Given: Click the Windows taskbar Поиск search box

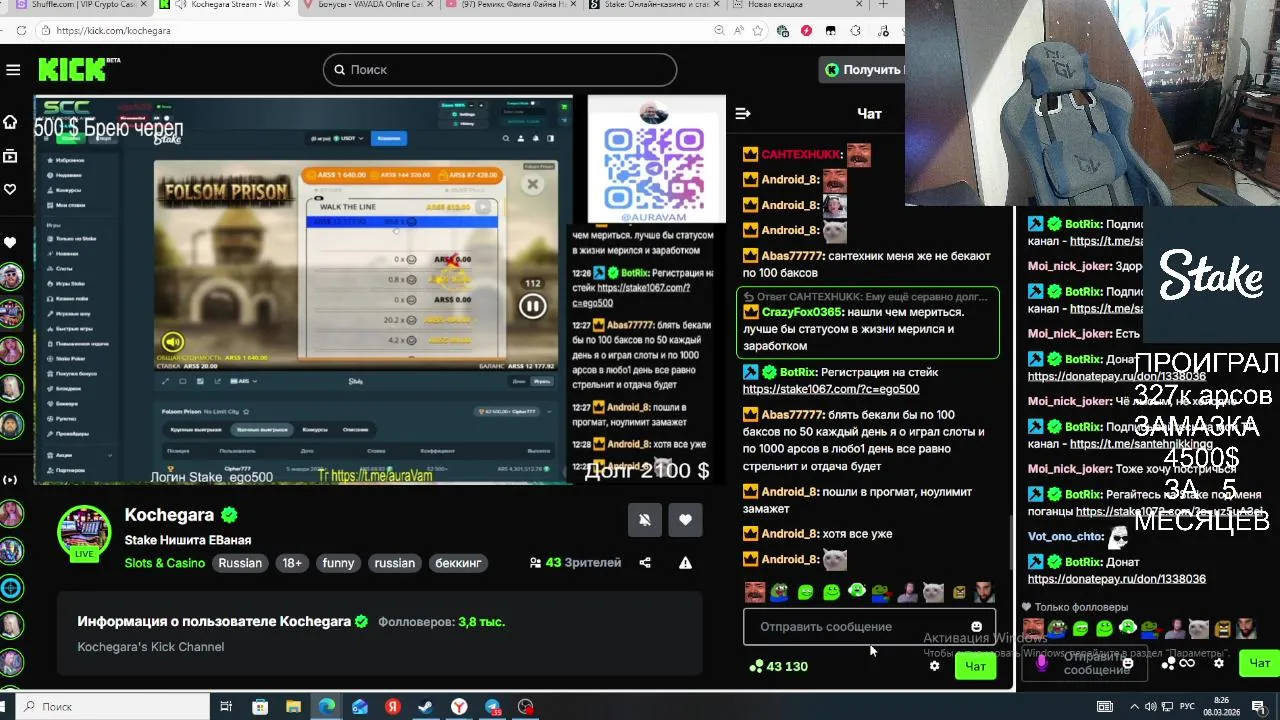Looking at the screenshot, I should click(x=113, y=707).
